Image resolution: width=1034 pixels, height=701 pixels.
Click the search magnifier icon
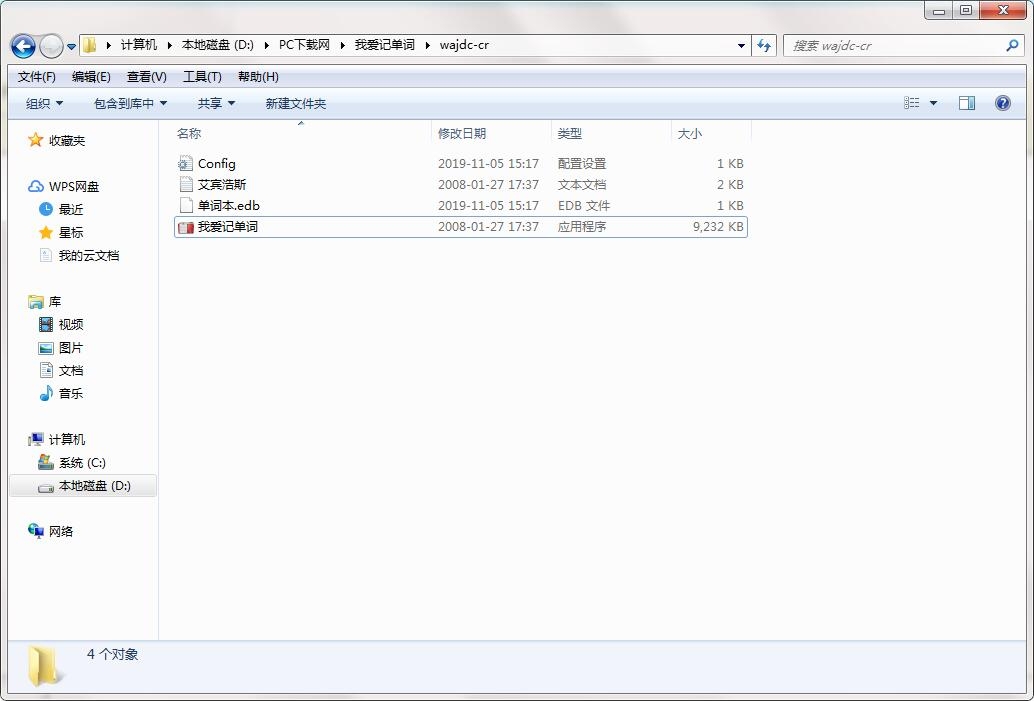pos(1012,46)
